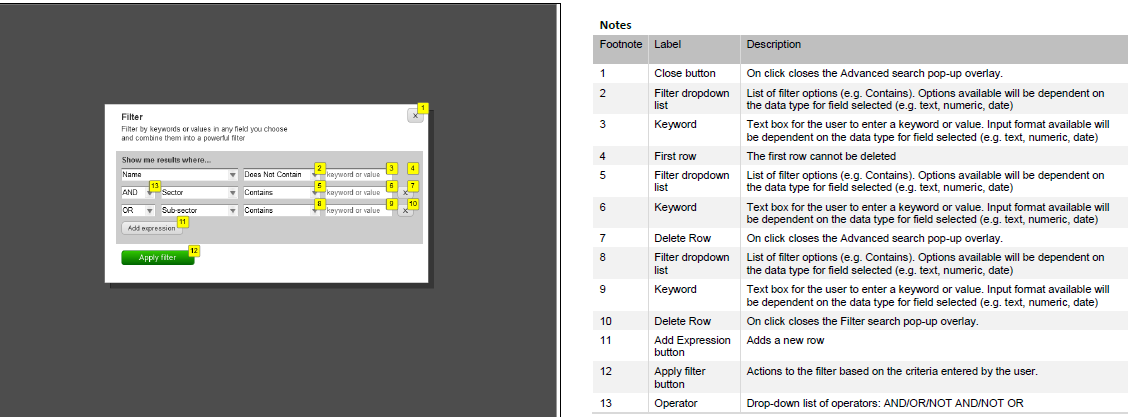The width and height of the screenshot is (1136, 417).
Task: Open the 'Does Not Contain' filter dropdown
Action: 280,174
